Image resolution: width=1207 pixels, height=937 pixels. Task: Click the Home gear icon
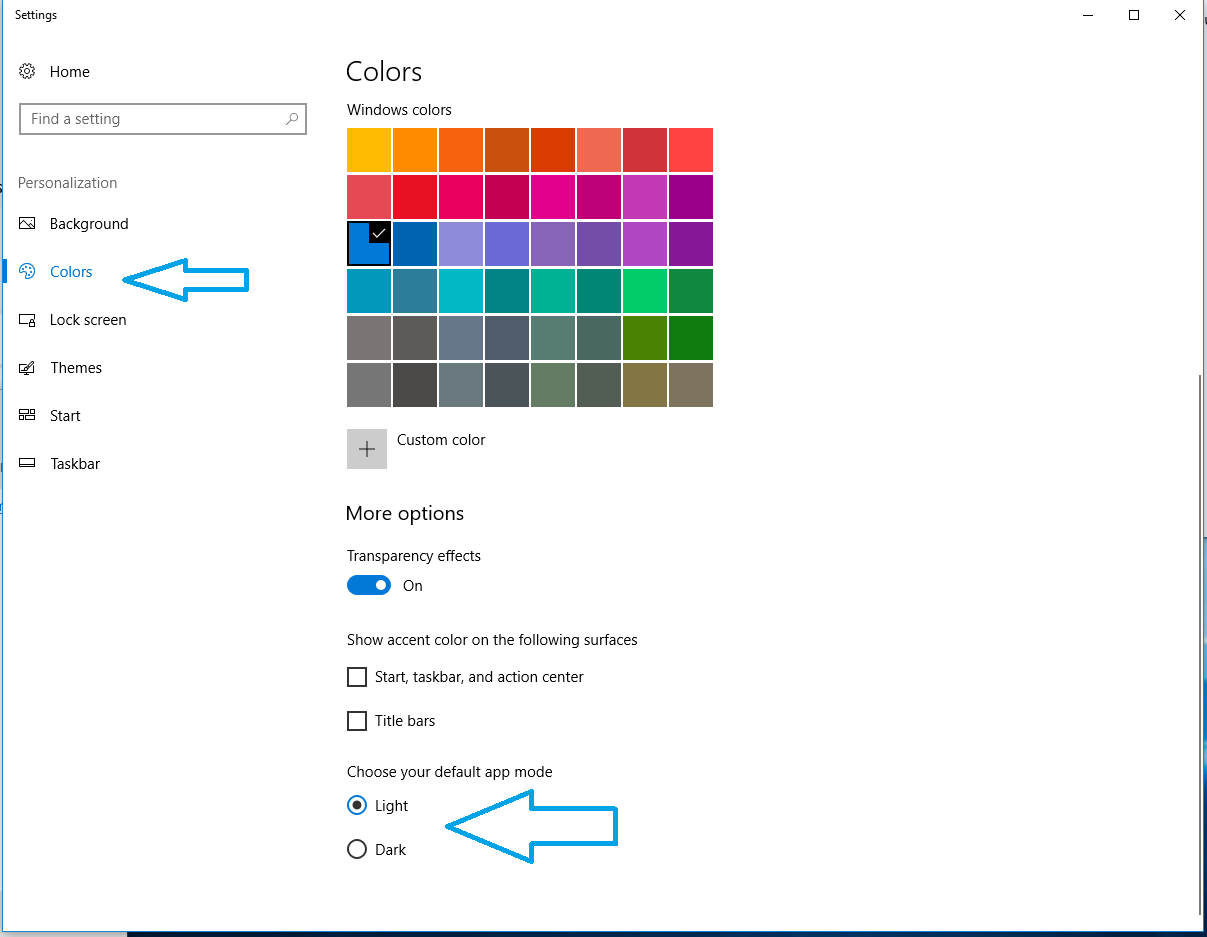tap(27, 72)
